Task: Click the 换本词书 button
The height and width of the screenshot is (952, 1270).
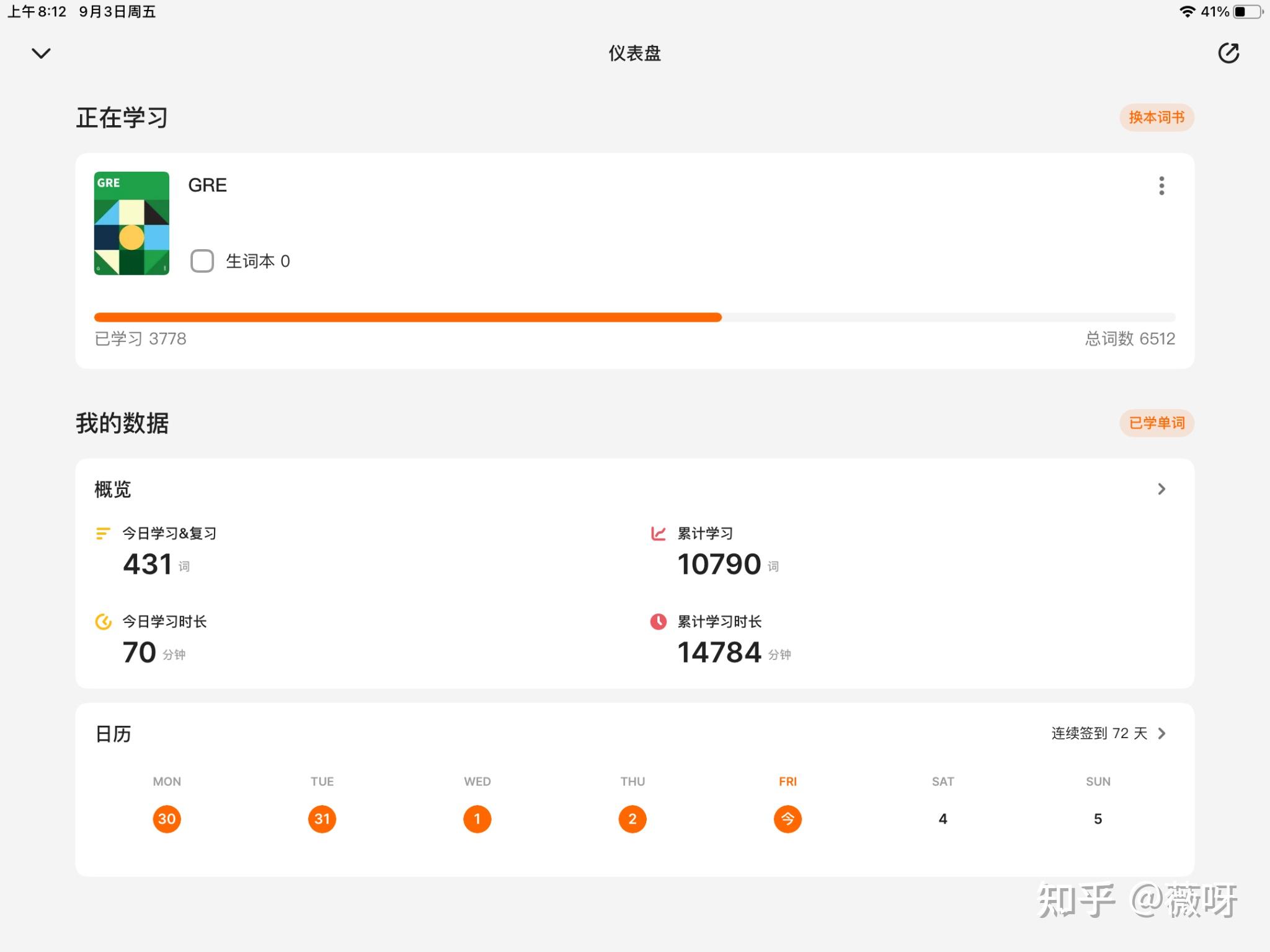Action: [1157, 117]
